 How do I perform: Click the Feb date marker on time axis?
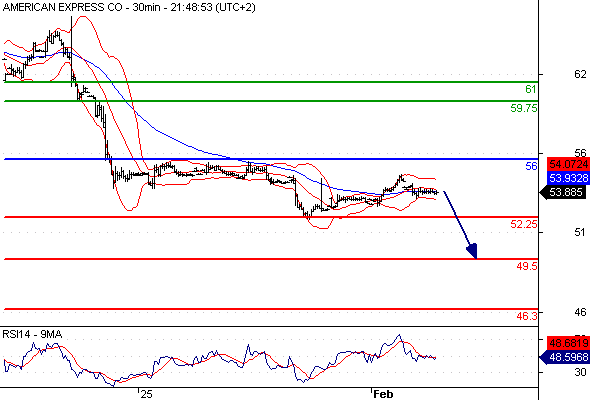click(x=383, y=394)
